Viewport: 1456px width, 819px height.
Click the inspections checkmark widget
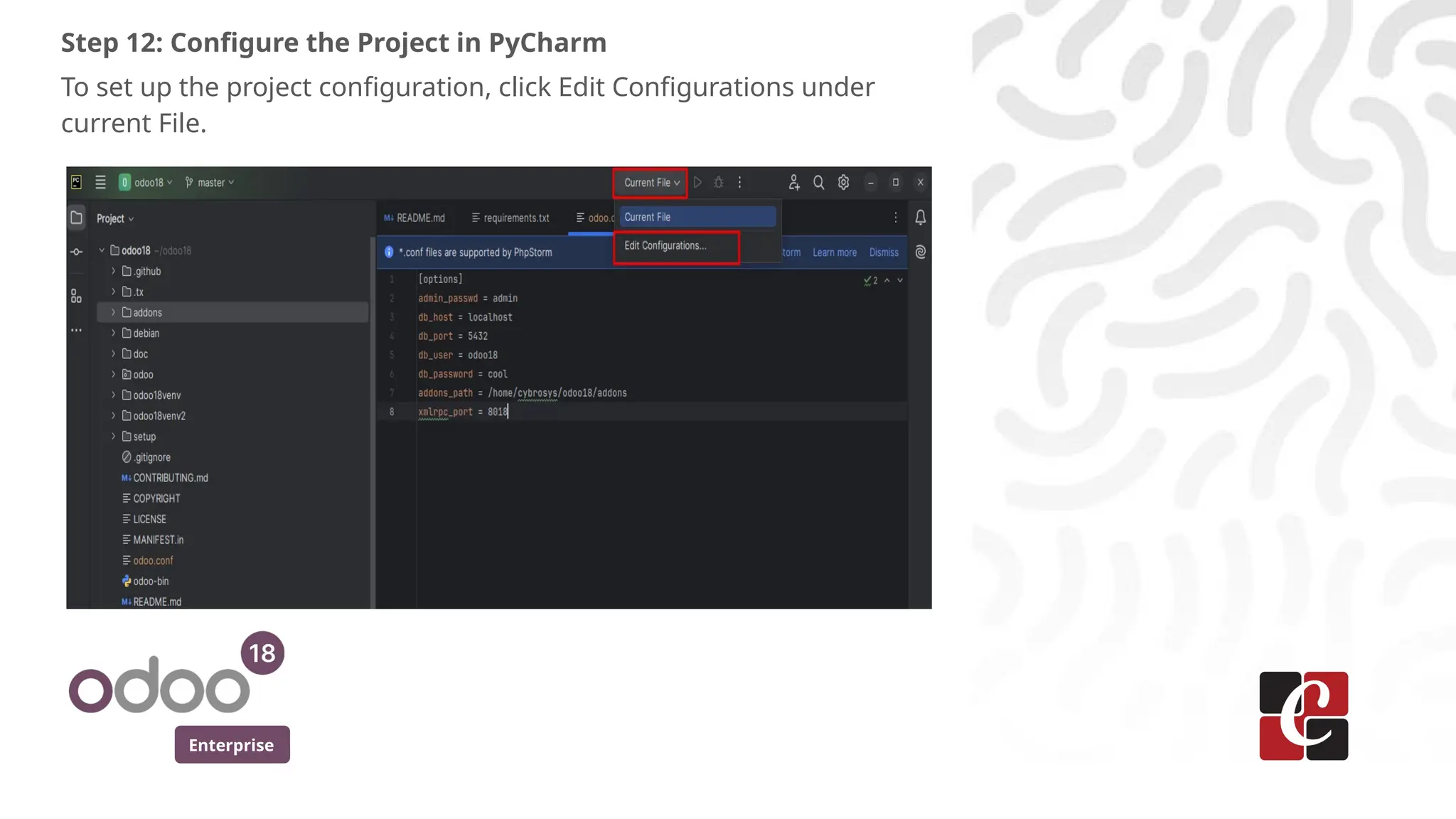tap(870, 280)
